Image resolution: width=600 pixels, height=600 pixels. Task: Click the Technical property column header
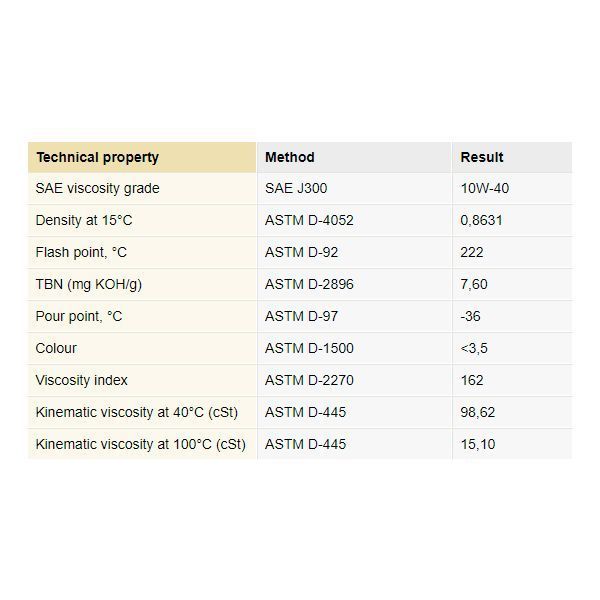142,157
